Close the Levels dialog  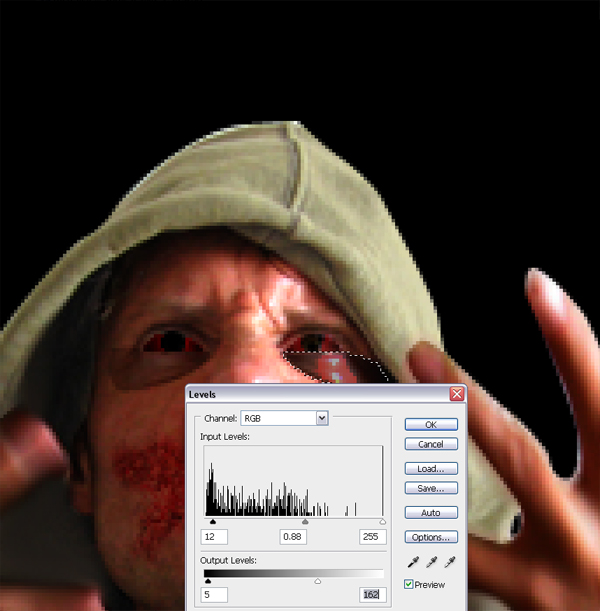click(x=457, y=394)
